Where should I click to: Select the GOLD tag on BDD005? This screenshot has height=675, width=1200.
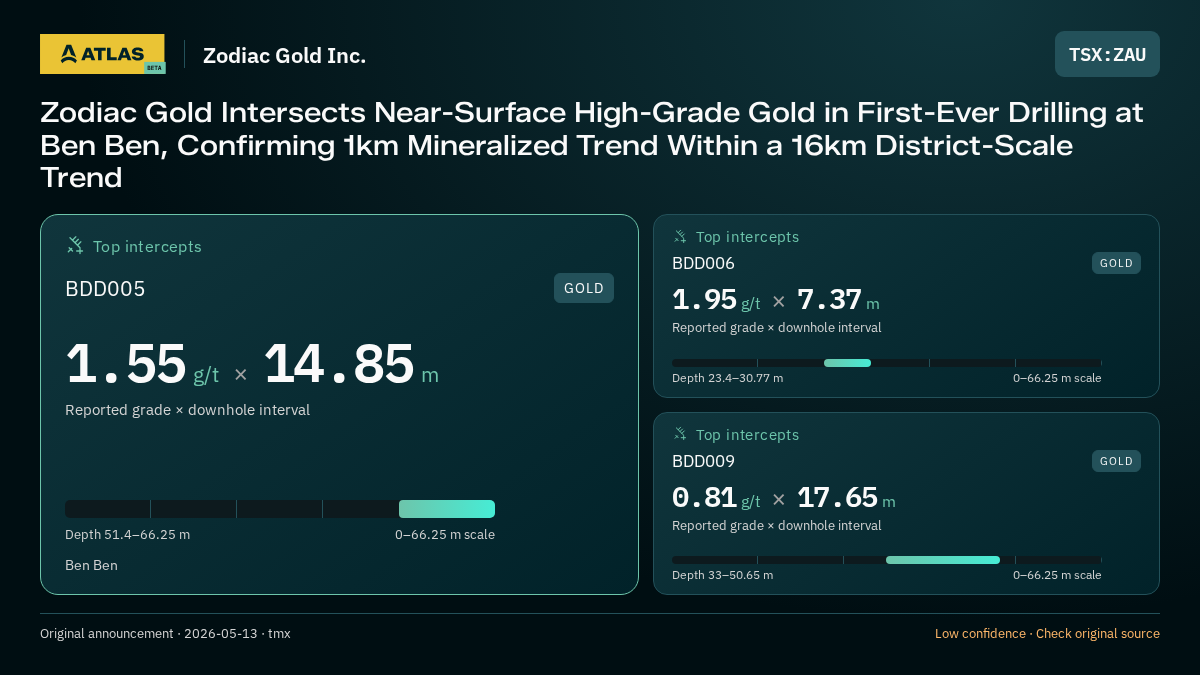point(584,288)
